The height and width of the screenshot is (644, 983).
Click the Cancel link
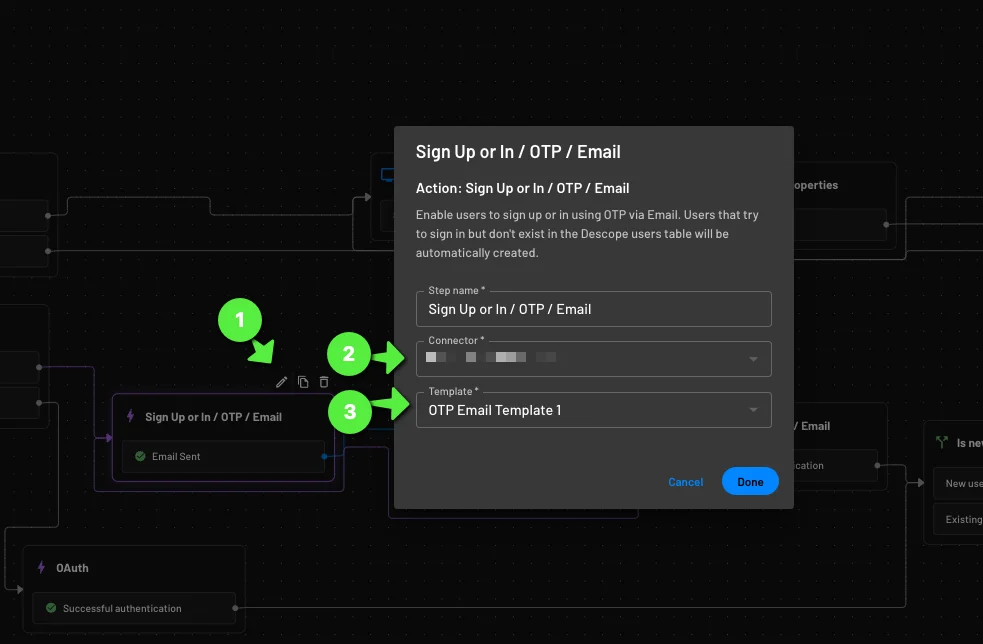coord(685,482)
